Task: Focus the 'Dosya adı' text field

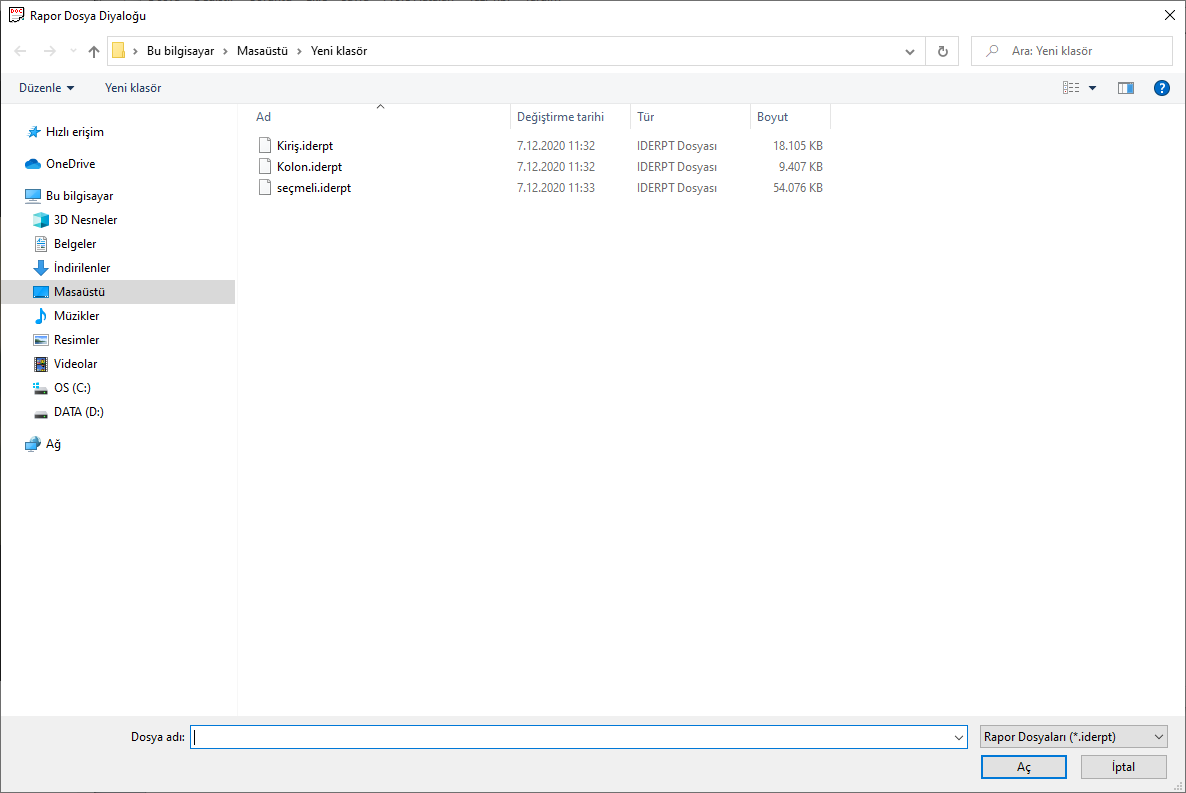Action: click(x=571, y=737)
